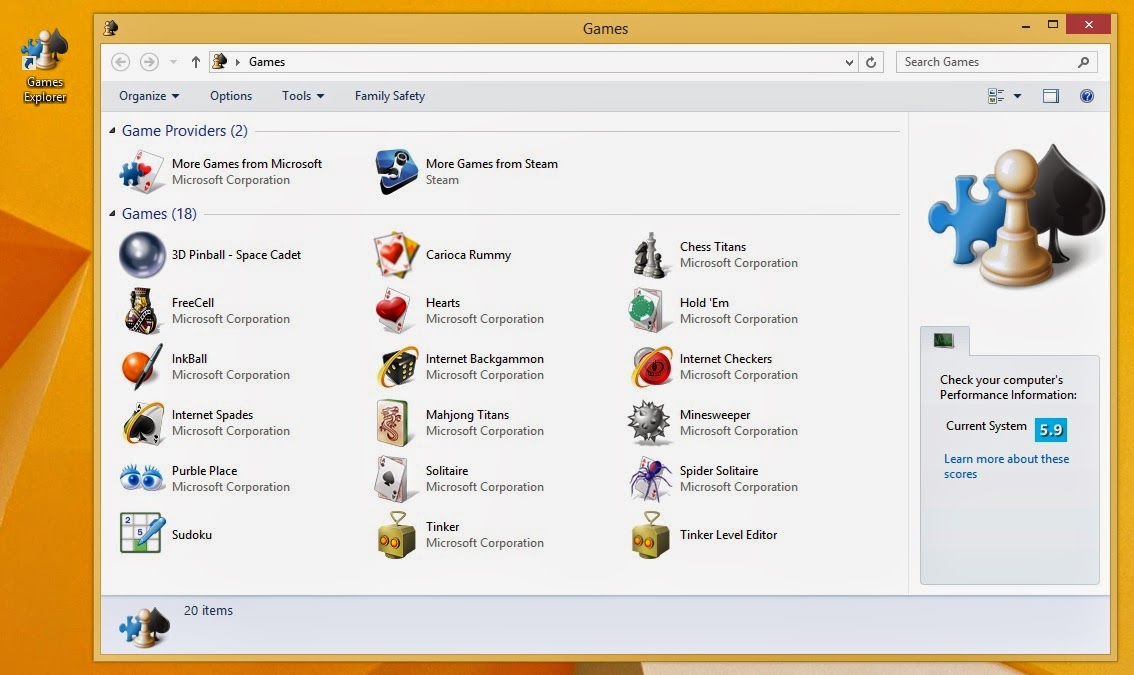The width and height of the screenshot is (1134, 675).
Task: Click the Options menu item
Action: (231, 96)
